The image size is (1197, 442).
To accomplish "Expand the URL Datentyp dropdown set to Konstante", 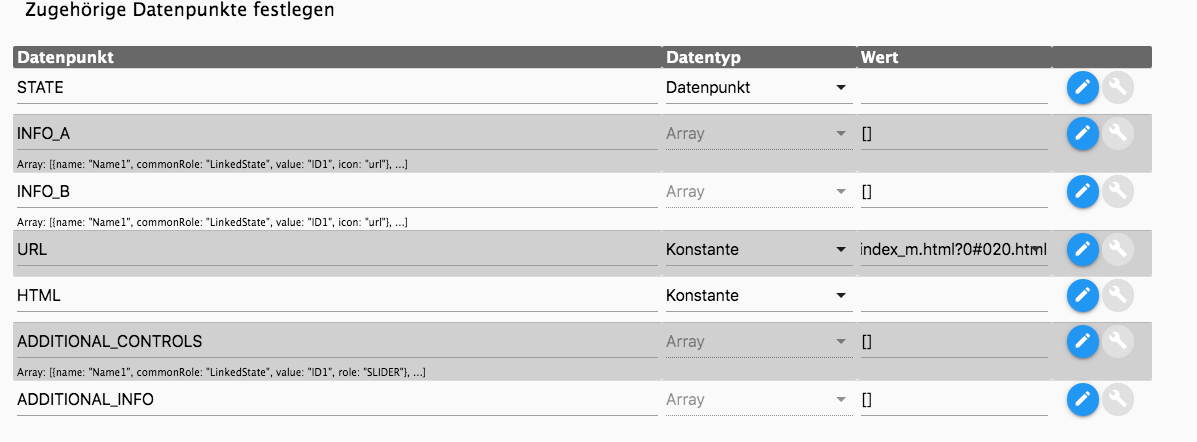I will click(757, 250).
